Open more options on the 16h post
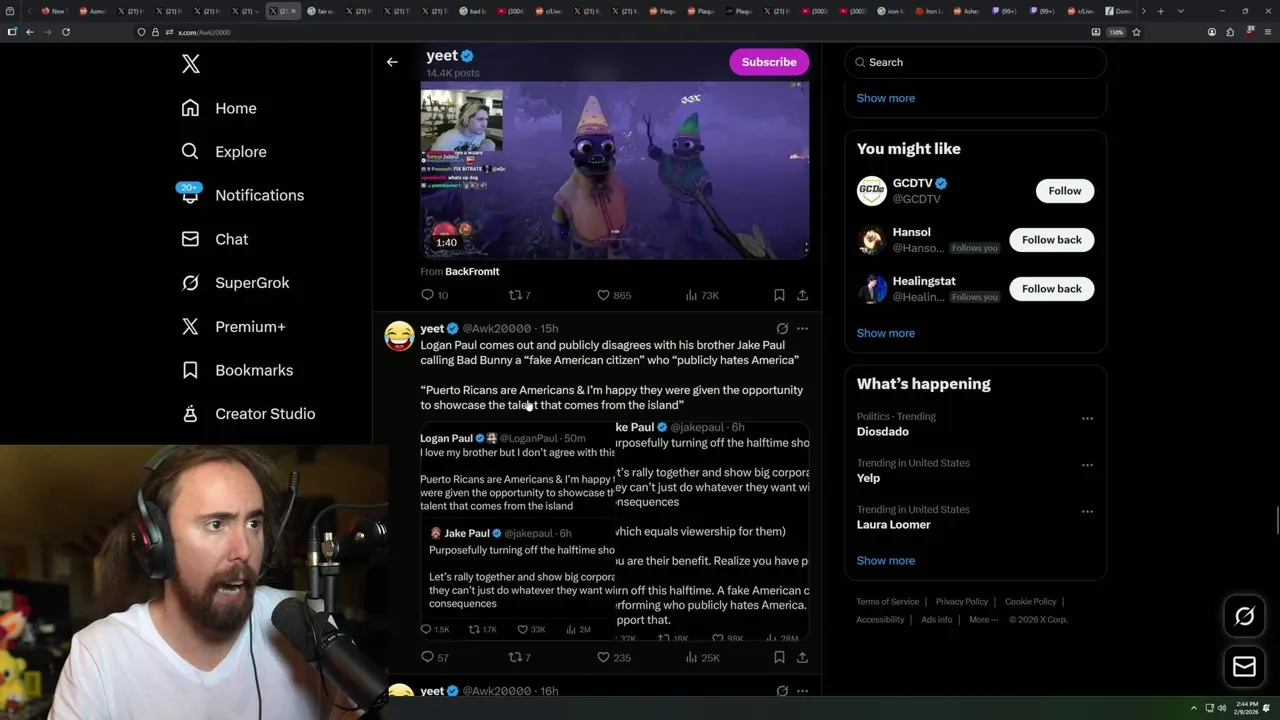1280x720 pixels. (x=802, y=691)
